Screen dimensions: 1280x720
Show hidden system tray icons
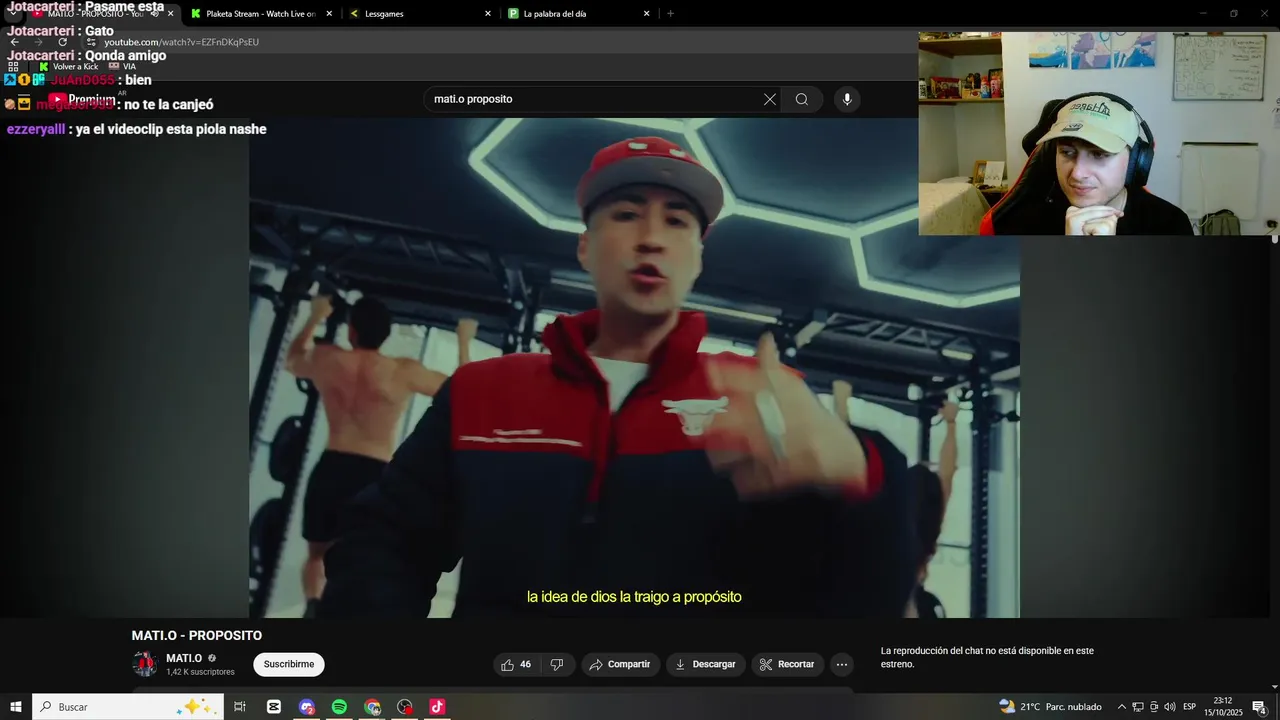1121,707
